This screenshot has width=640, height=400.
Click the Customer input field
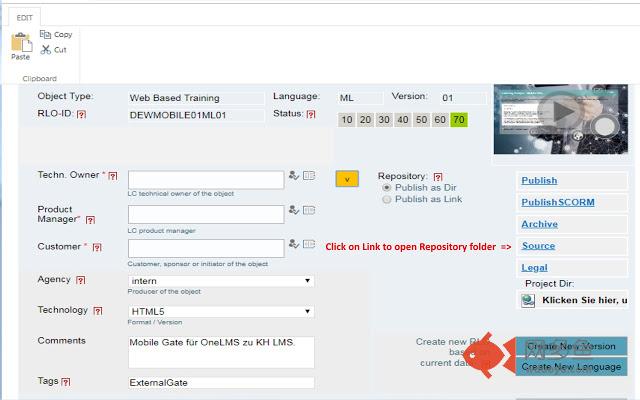point(206,249)
